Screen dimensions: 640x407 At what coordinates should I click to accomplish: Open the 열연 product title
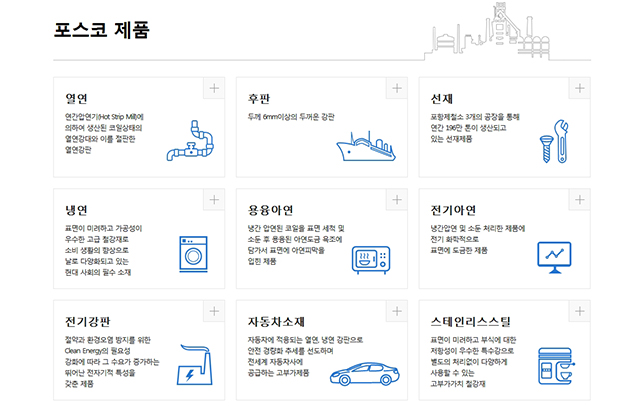[76, 99]
